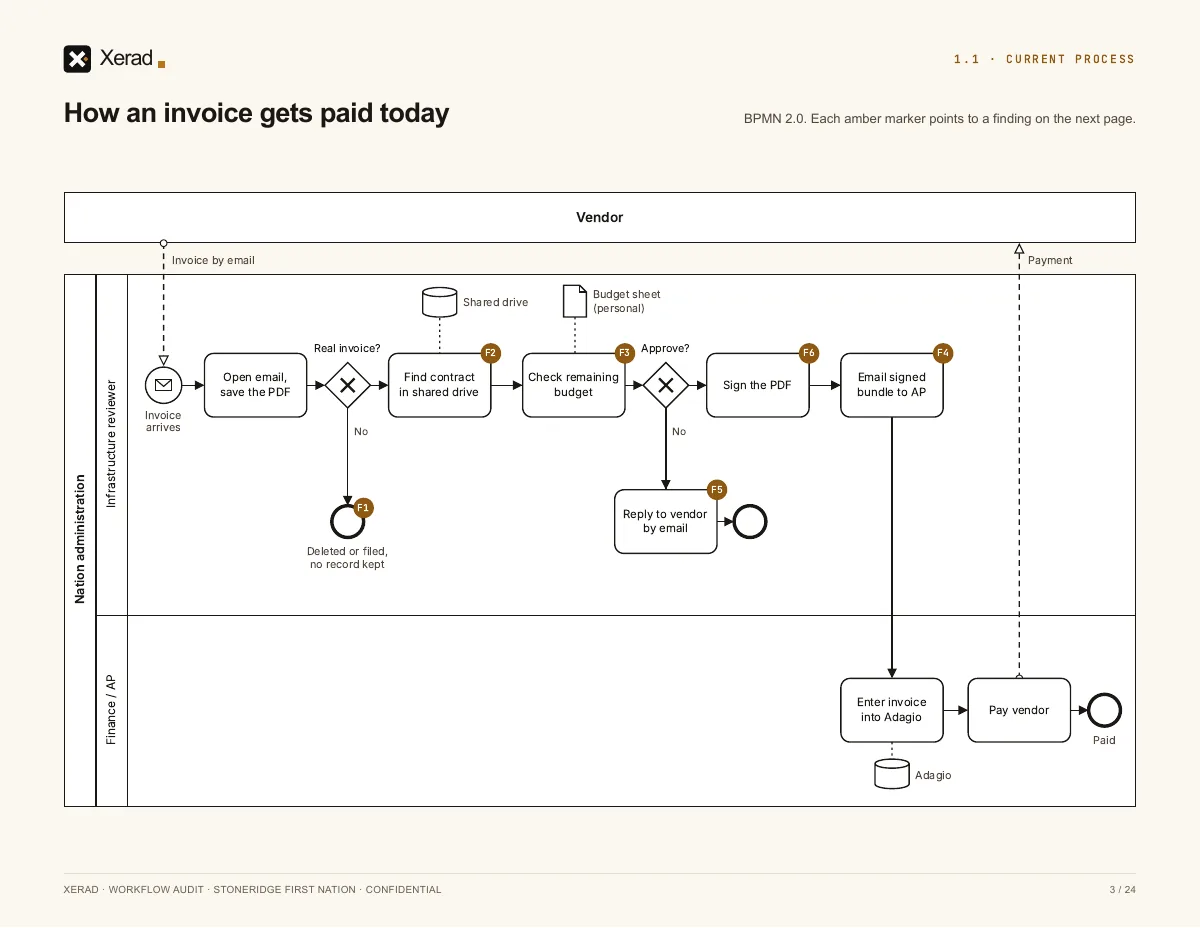Select the "Approve?" gateway diamond
Screen dimensions: 1200x928
[x=665, y=385]
